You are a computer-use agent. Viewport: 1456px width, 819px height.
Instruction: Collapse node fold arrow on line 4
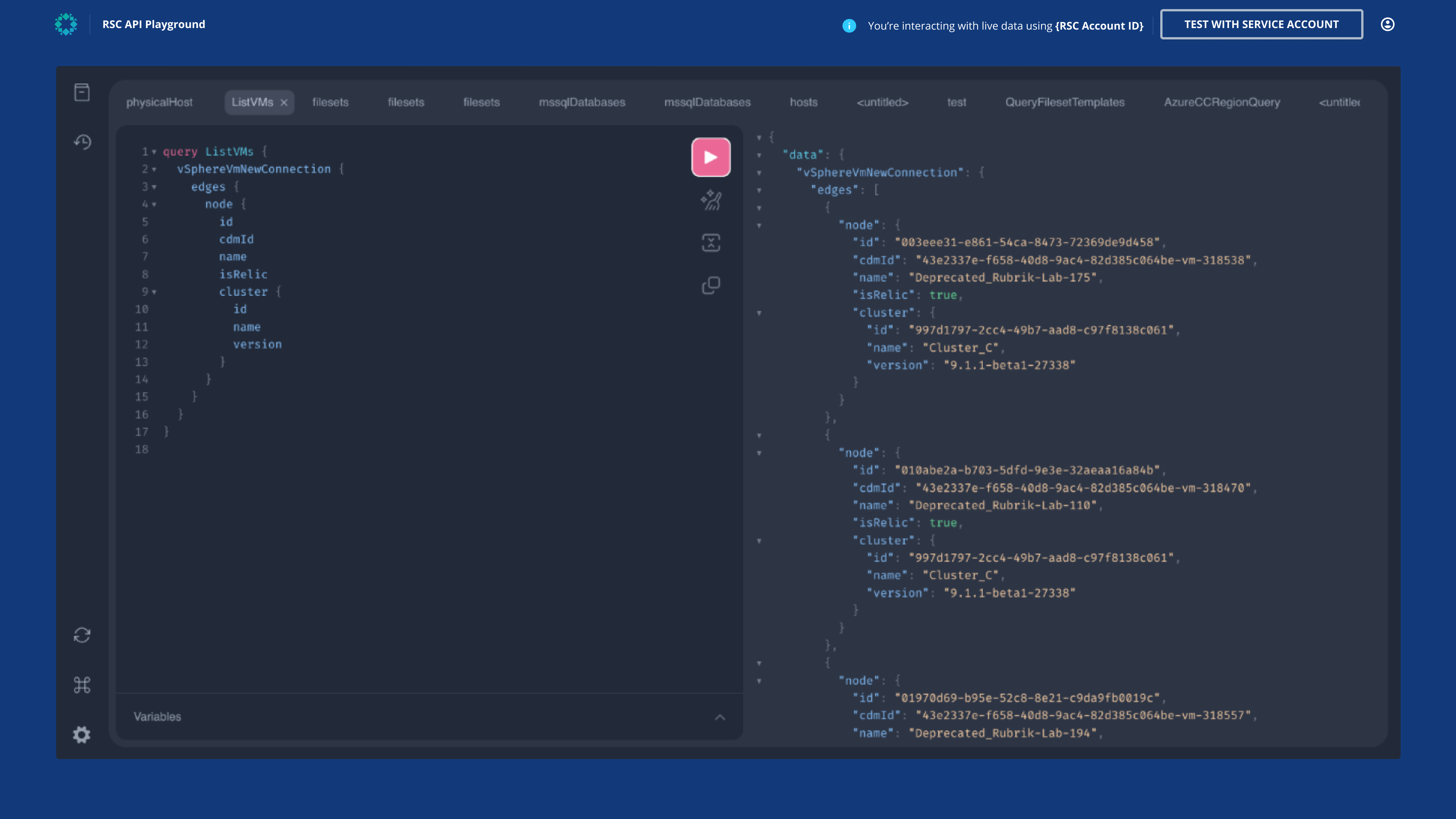(154, 204)
